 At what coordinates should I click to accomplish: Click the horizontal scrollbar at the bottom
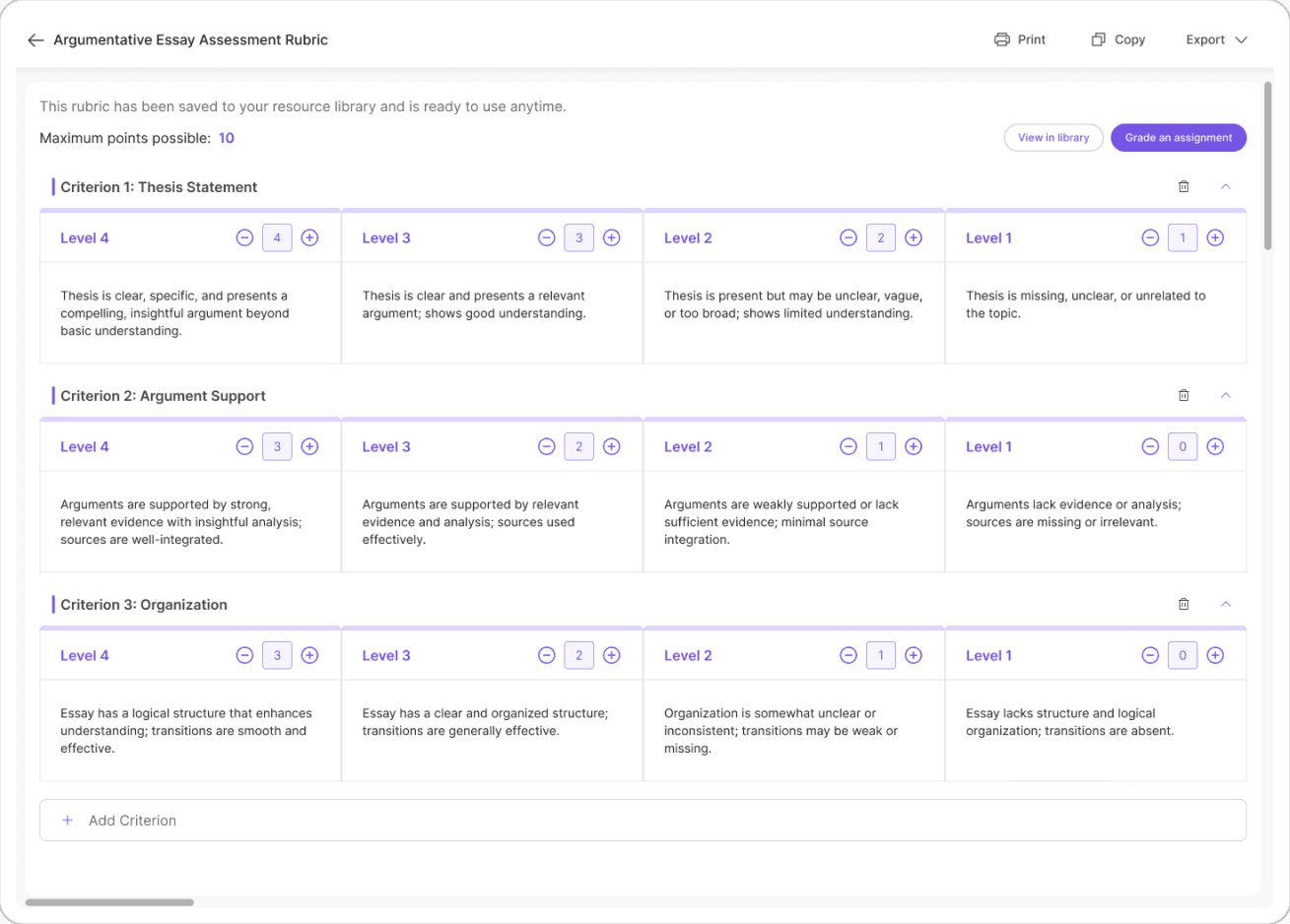(109, 901)
